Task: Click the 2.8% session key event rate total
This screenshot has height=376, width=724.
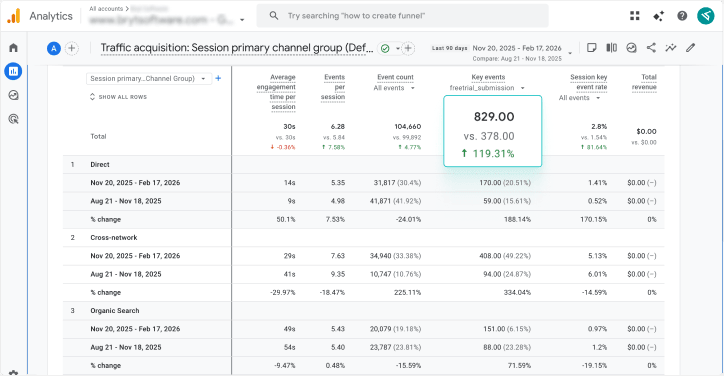Action: click(599, 127)
